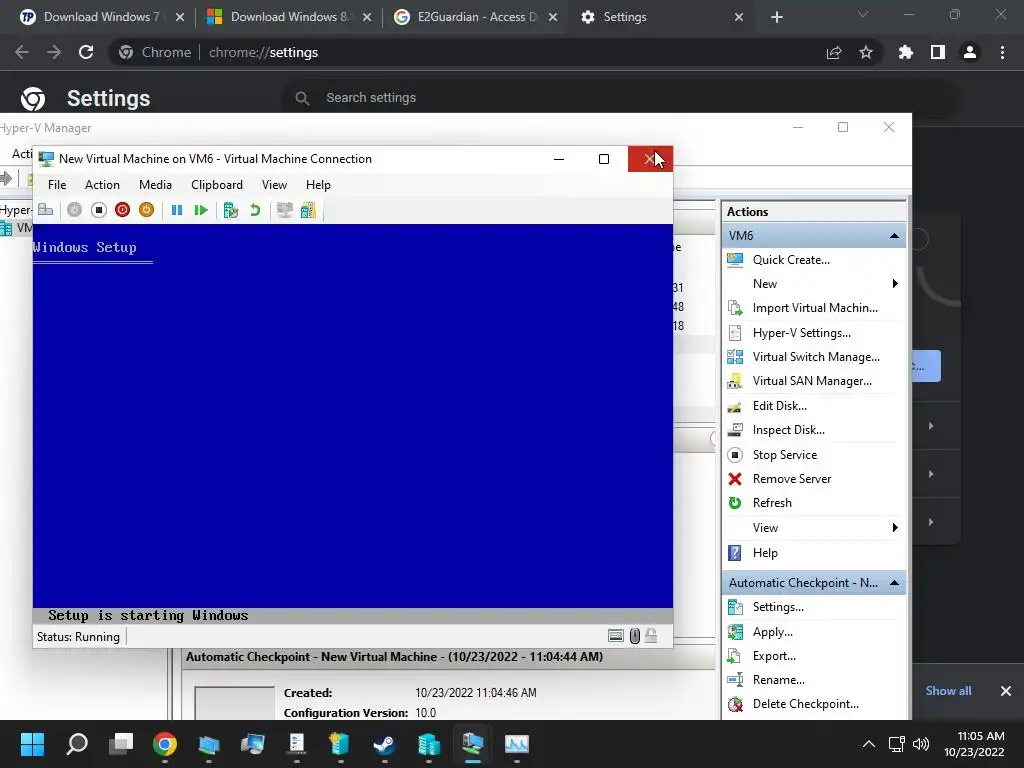Open the Windows Start menu
The image size is (1024, 768).
tap(32, 744)
